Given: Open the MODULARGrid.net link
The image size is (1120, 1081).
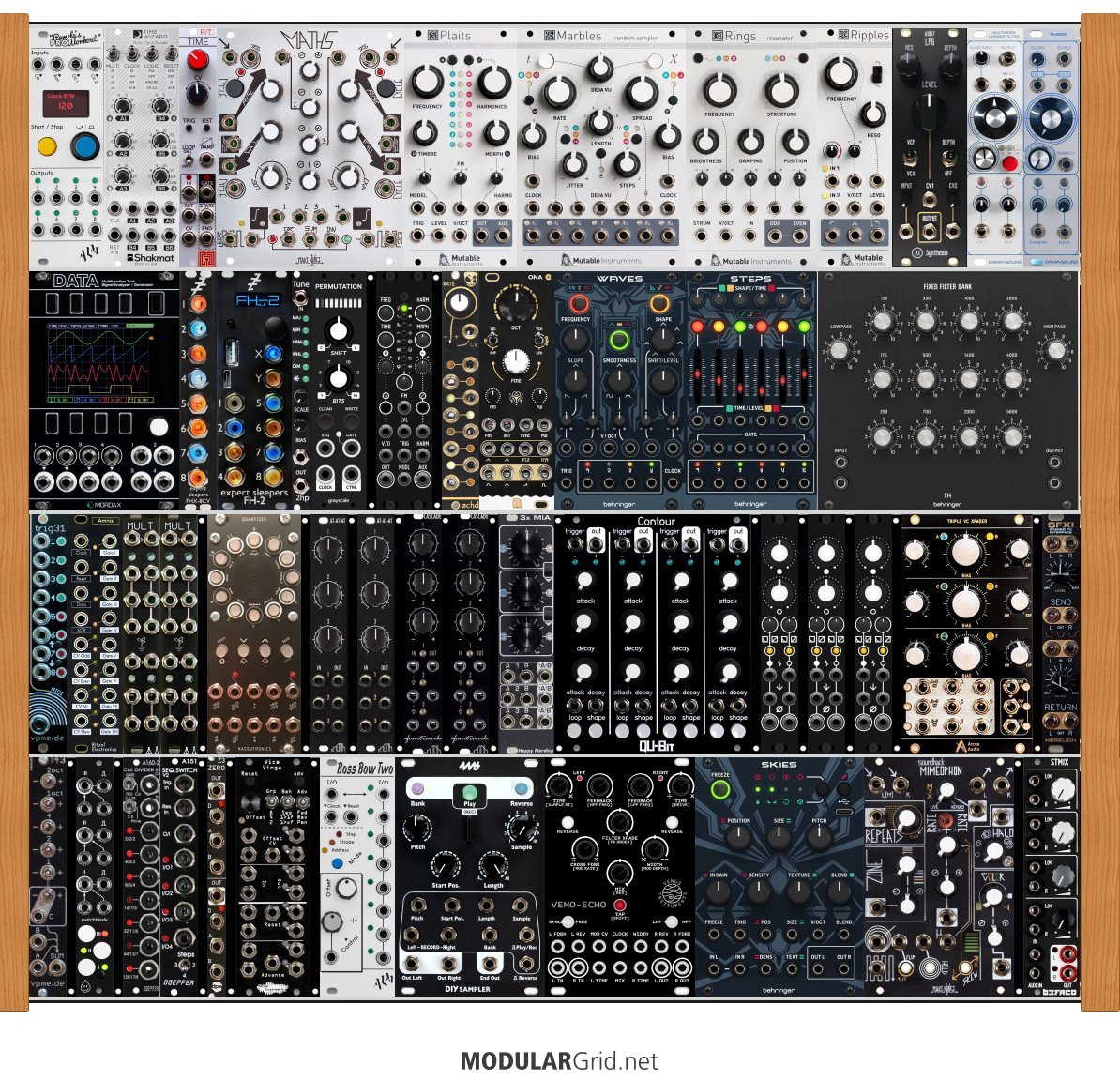Looking at the screenshot, I should point(558,1061).
